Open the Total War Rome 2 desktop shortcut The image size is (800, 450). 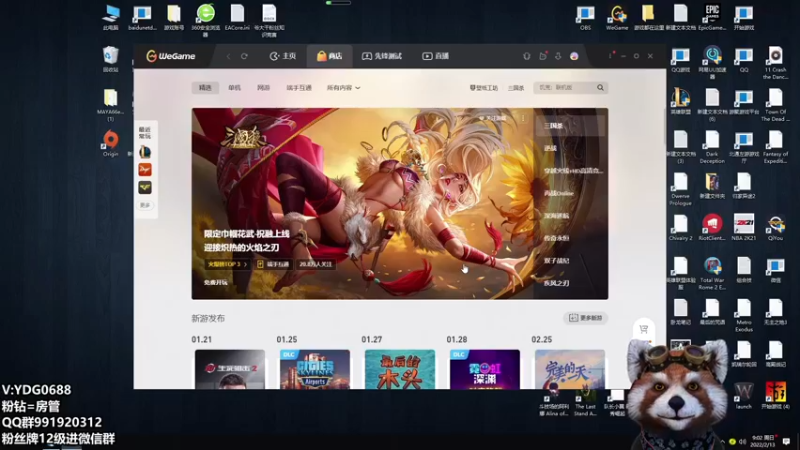(x=712, y=273)
